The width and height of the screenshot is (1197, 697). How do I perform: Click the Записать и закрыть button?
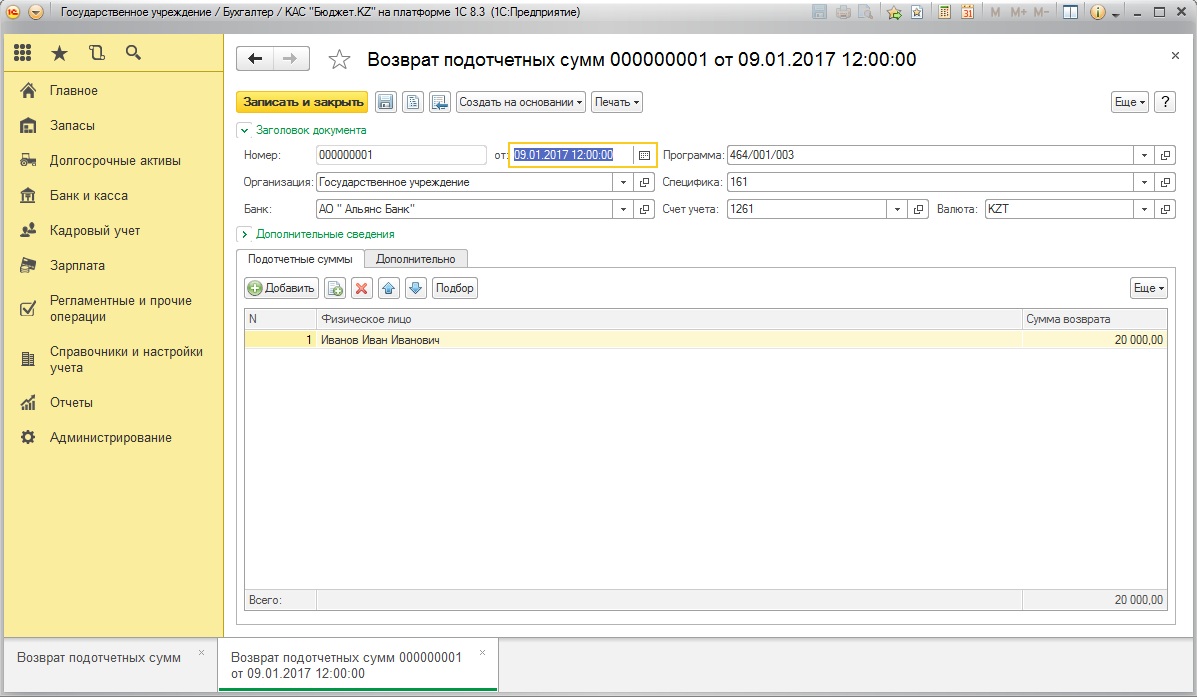point(302,102)
